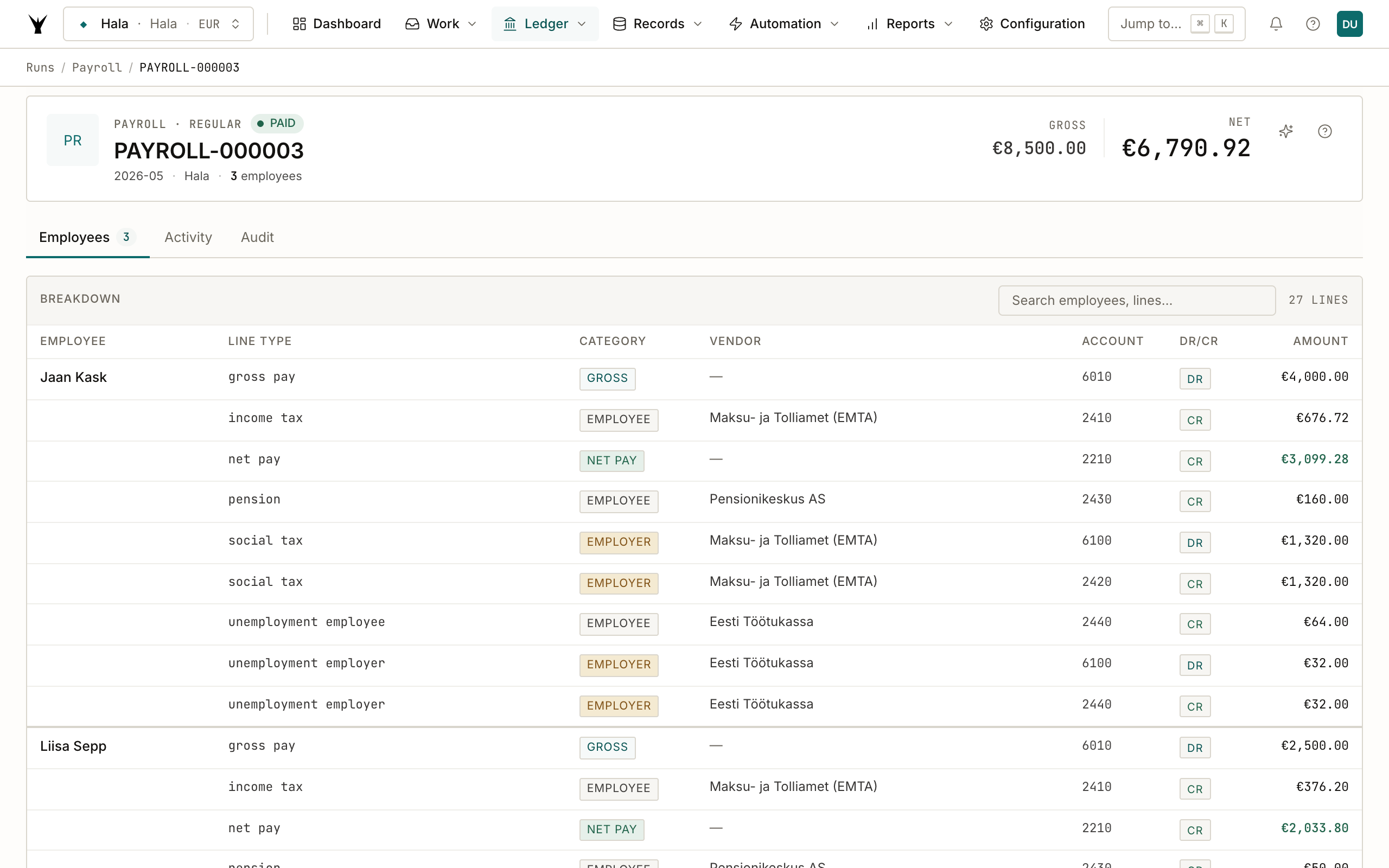The width and height of the screenshot is (1389, 868).
Task: Click the Records database icon
Action: point(619,24)
